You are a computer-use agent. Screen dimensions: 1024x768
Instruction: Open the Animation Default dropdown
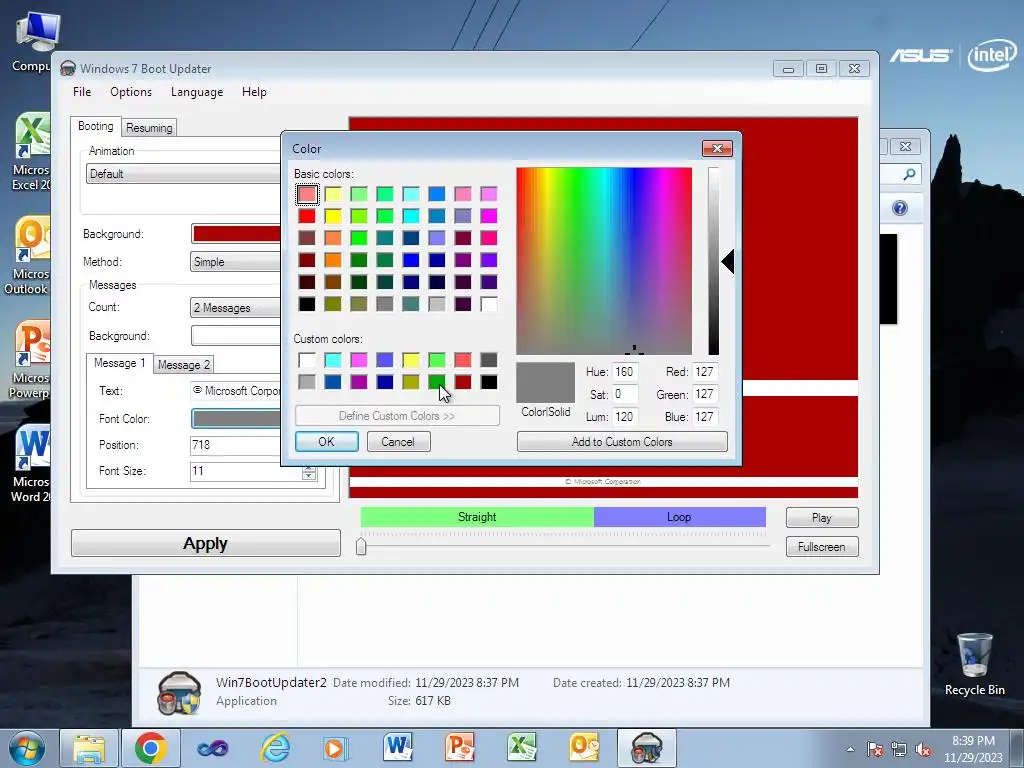(x=184, y=174)
